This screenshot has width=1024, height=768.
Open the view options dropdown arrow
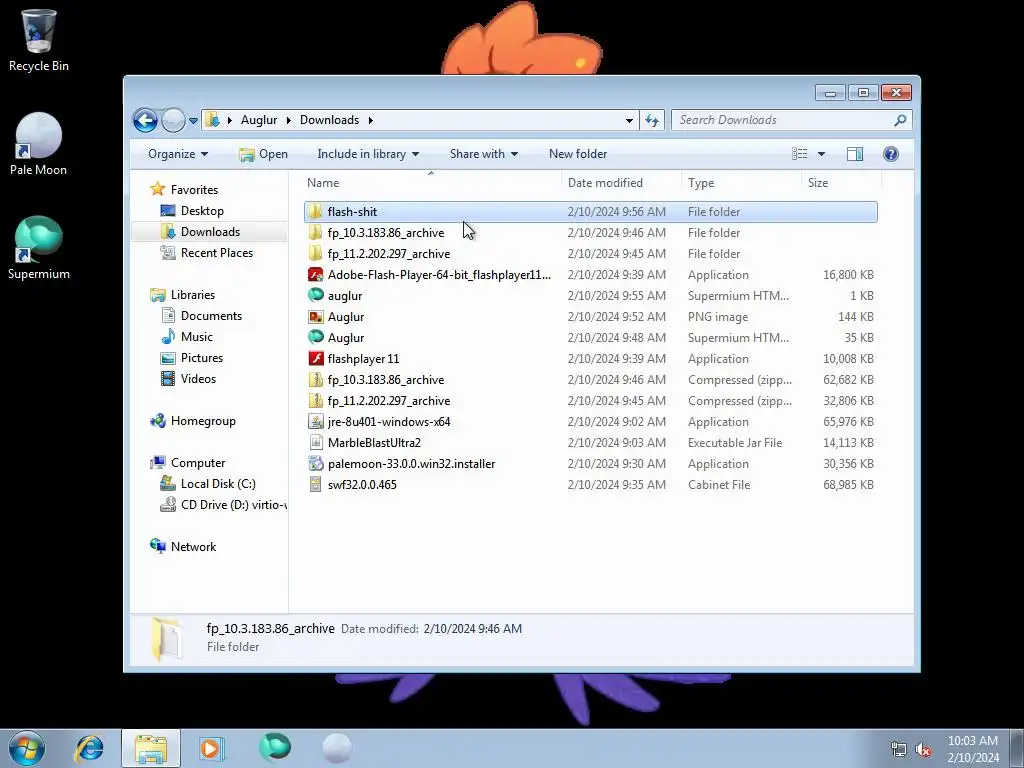pyautogui.click(x=821, y=154)
